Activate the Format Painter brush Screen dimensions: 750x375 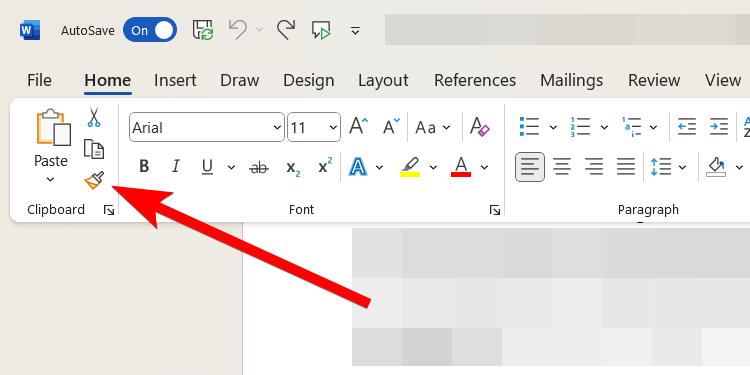[x=94, y=180]
